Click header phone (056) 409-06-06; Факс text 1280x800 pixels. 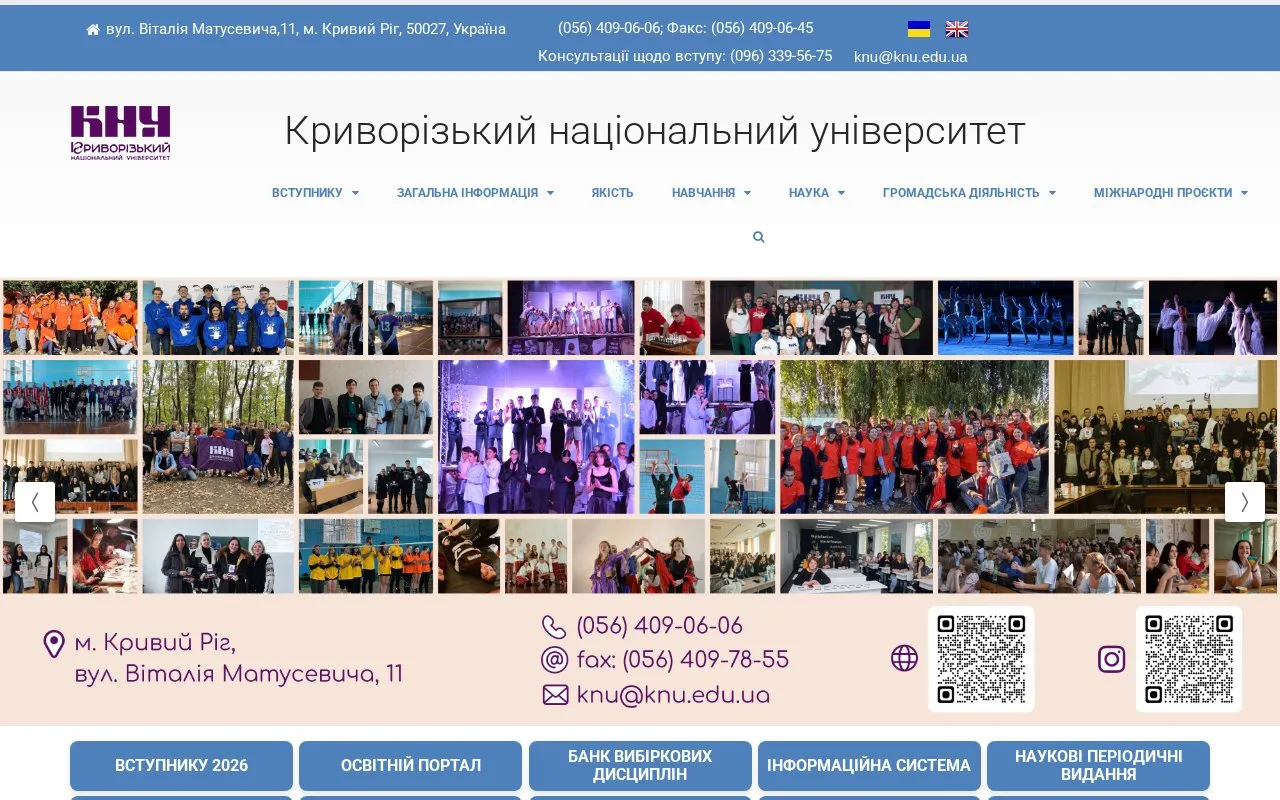685,28
